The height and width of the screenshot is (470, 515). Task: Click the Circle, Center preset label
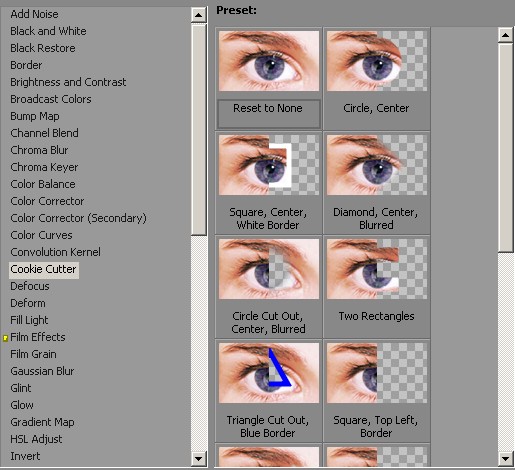376,108
